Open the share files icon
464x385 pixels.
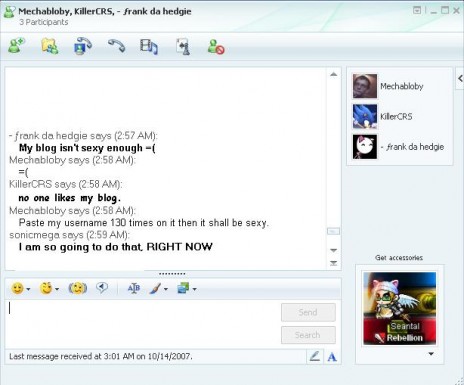(50, 46)
